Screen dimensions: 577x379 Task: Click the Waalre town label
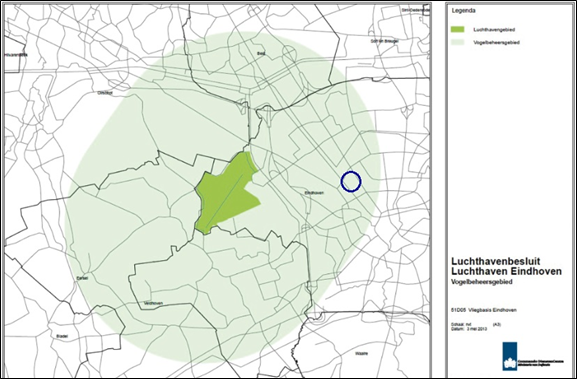click(361, 353)
